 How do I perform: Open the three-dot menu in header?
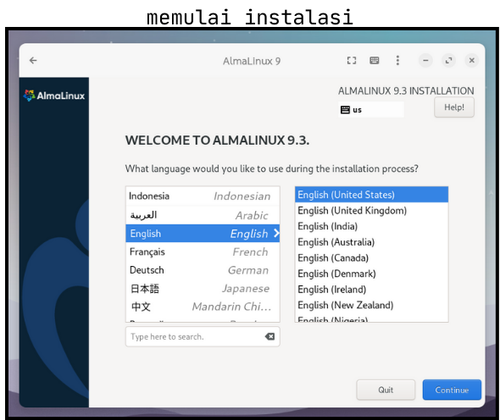pos(397,60)
